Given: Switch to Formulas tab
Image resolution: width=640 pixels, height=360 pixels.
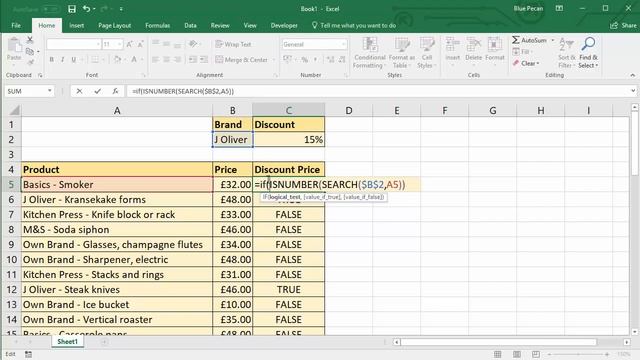Looking at the screenshot, I should 157,25.
